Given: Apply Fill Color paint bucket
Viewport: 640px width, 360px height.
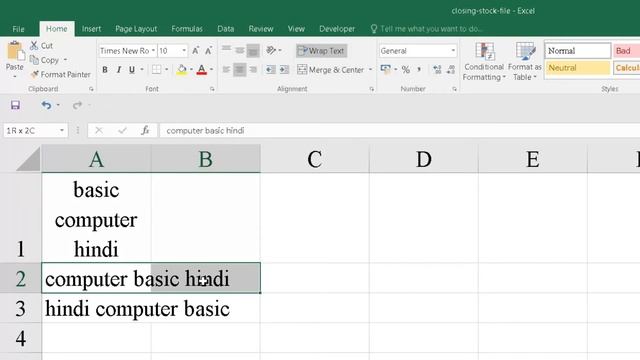Looking at the screenshot, I should [x=182, y=69].
